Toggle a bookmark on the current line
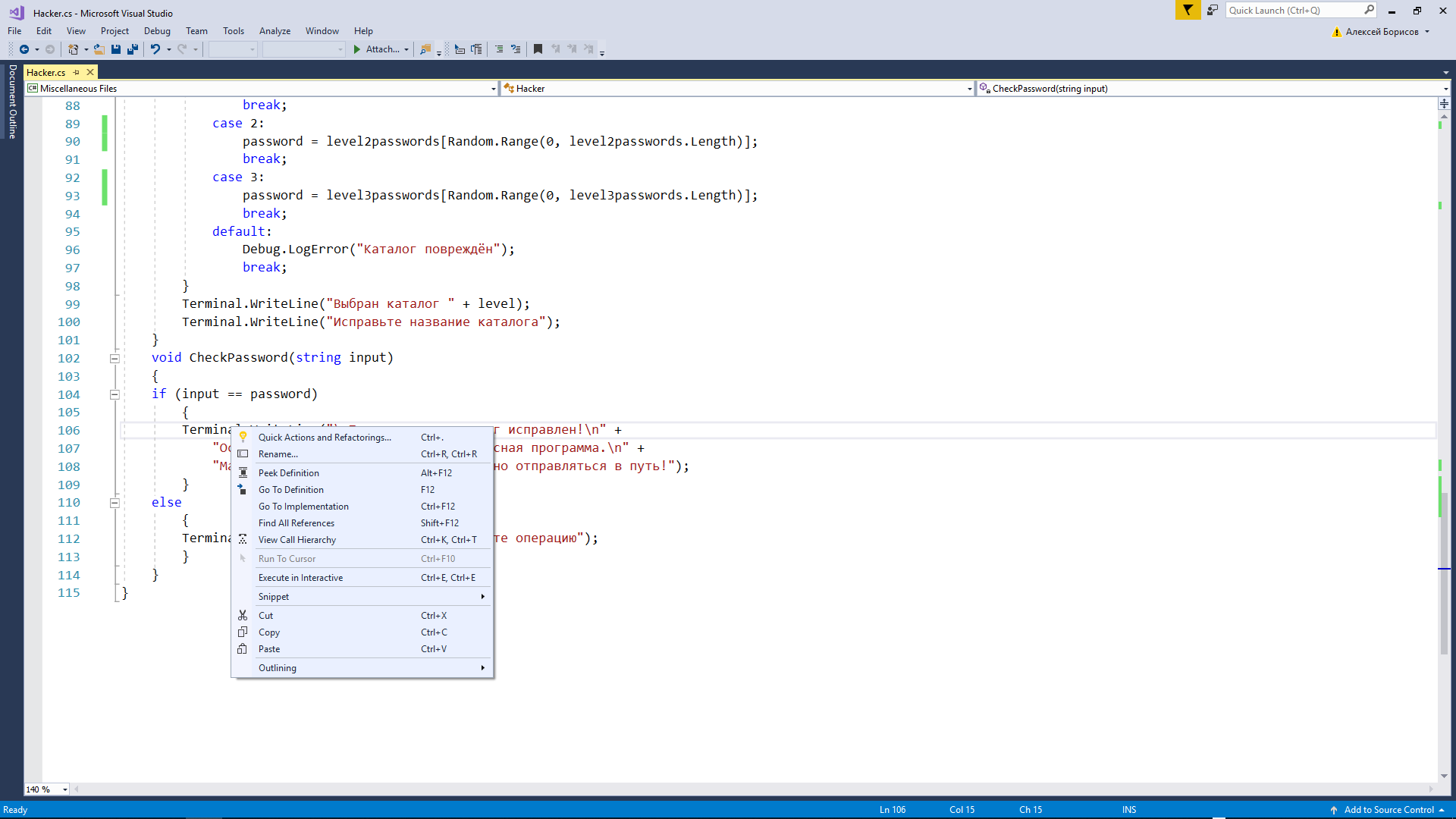 pyautogui.click(x=538, y=49)
